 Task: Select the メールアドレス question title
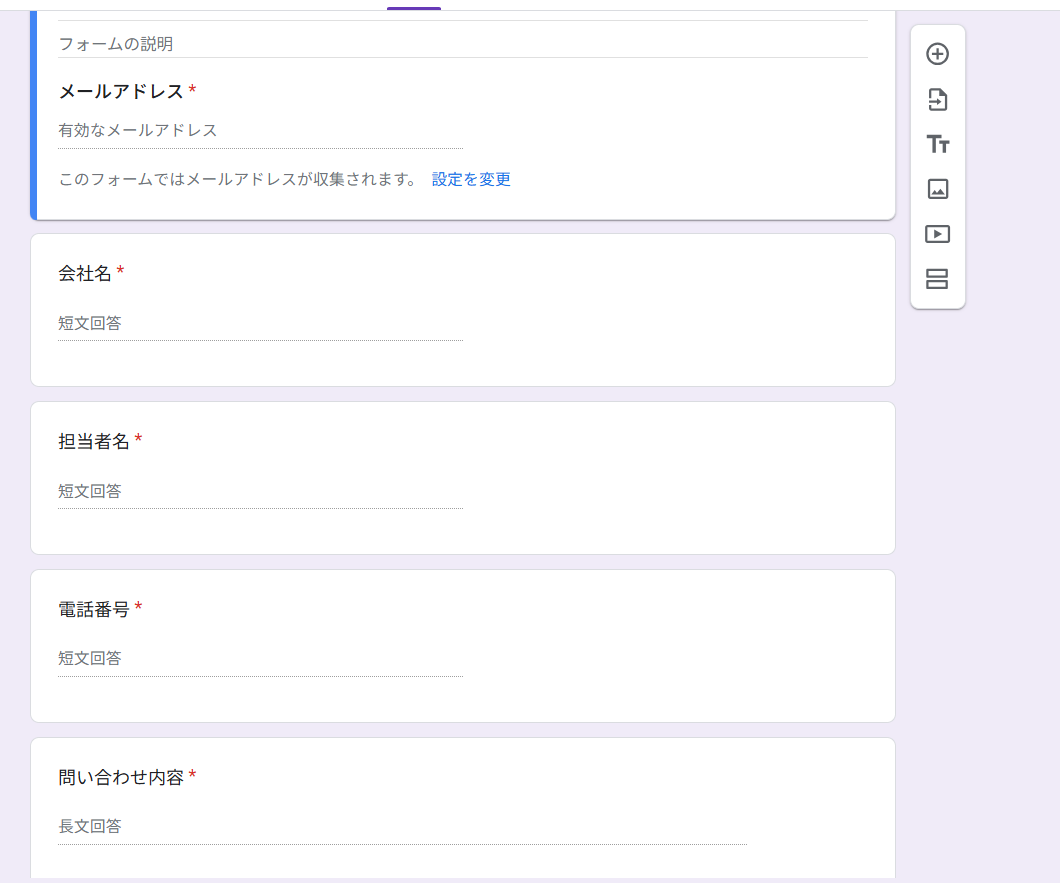tap(121, 92)
